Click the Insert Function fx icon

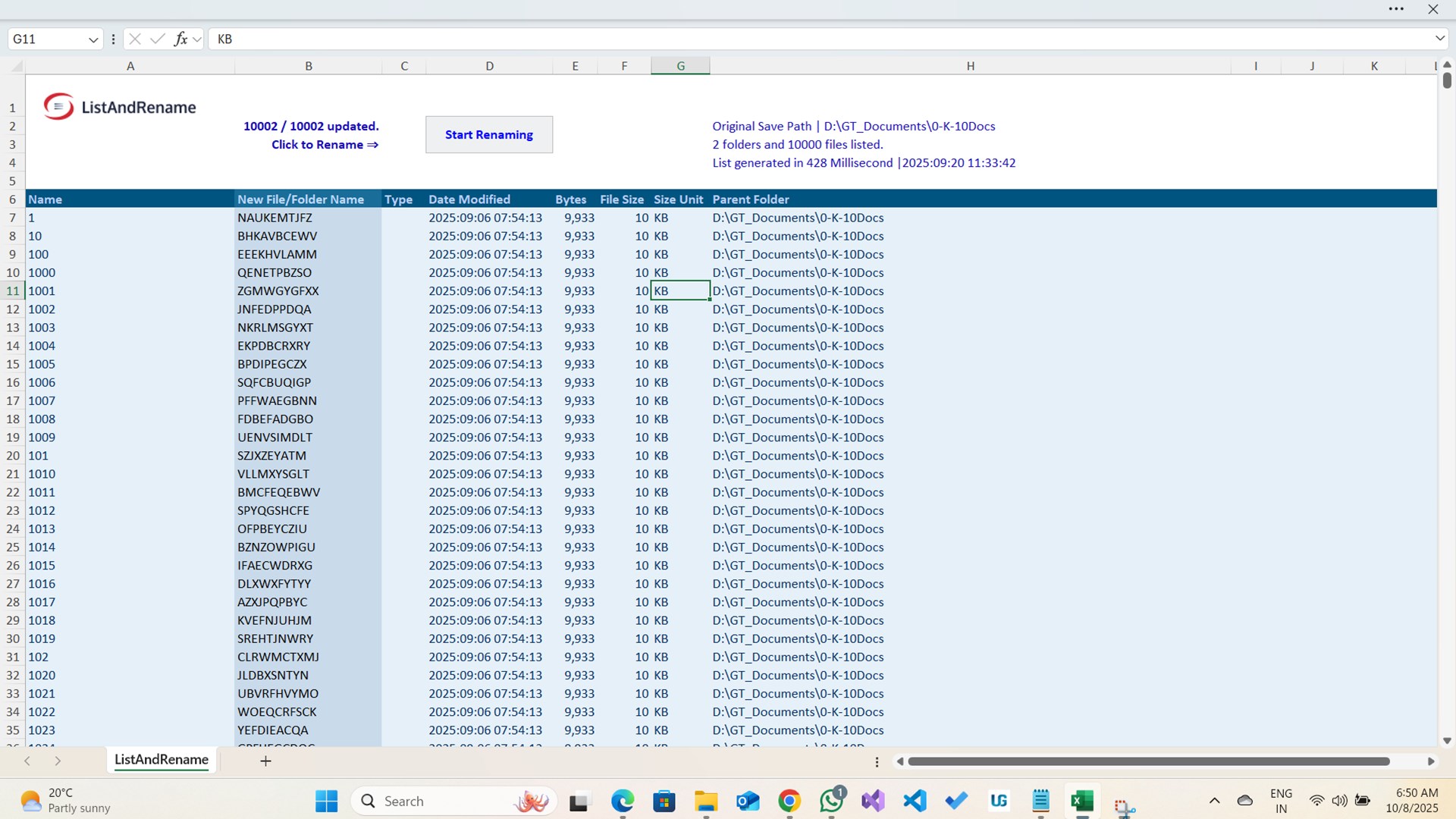click(180, 39)
